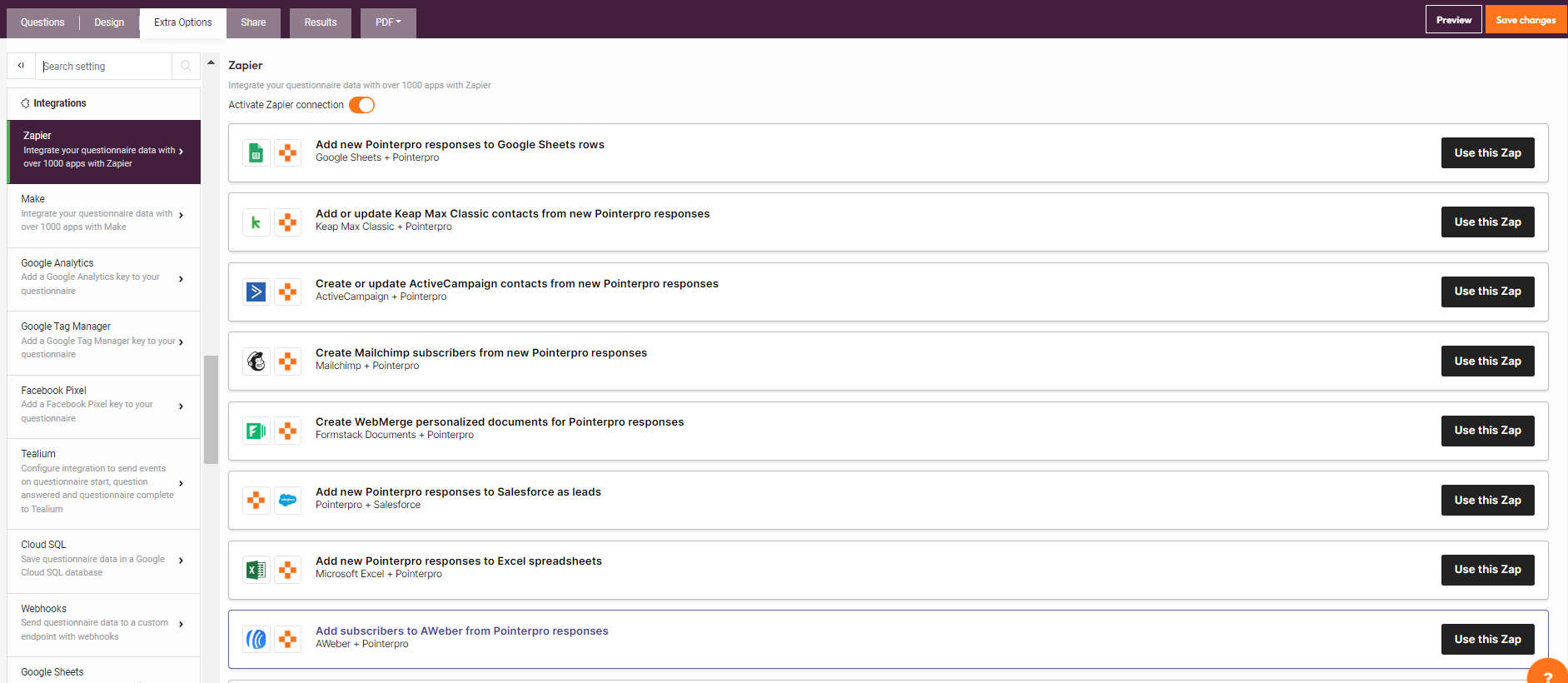Screen dimensions: 1568x683
Task: Select Google Sheets in the sidebar
Action: point(52,672)
